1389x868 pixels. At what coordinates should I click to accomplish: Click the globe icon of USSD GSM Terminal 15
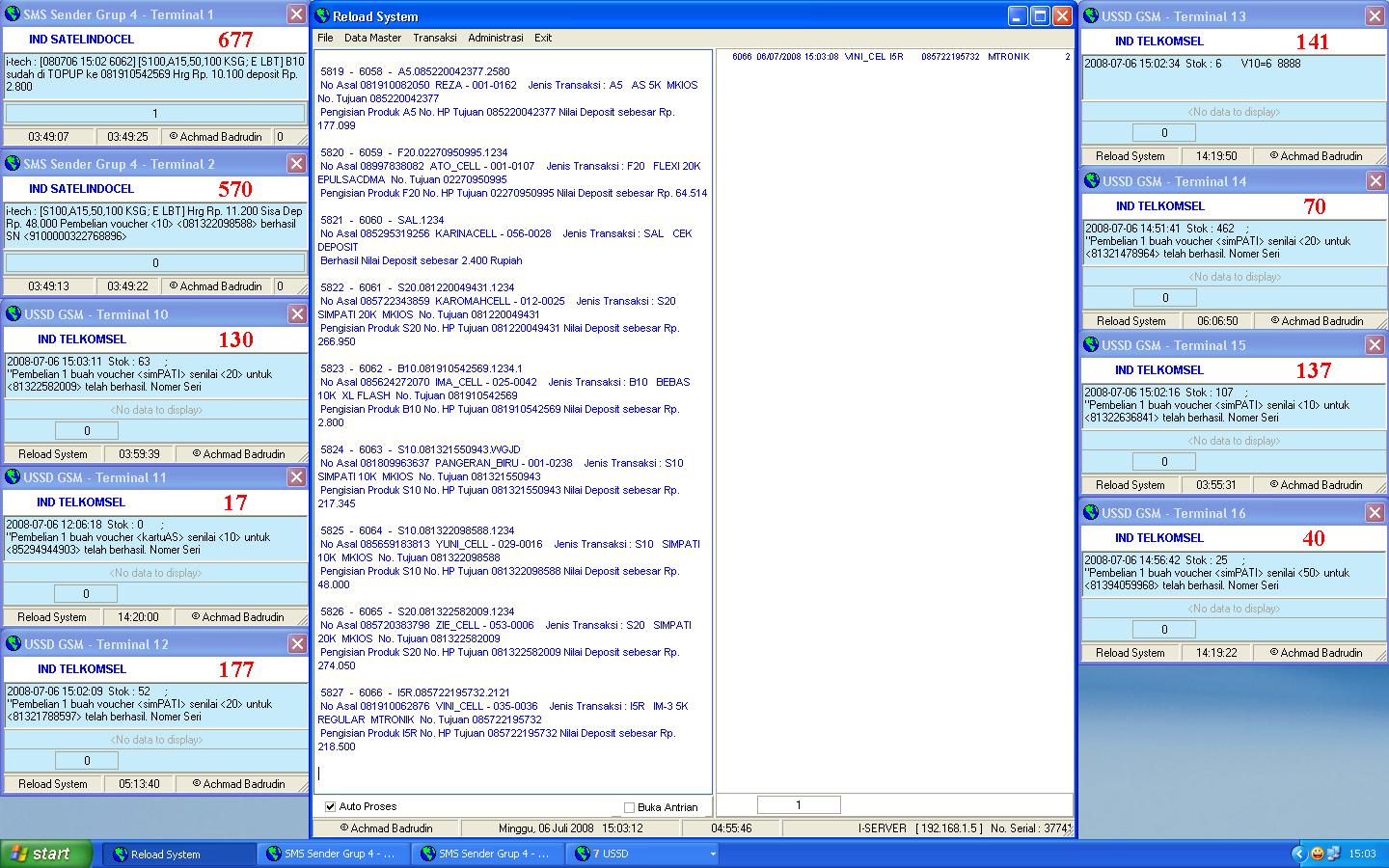coord(1092,344)
